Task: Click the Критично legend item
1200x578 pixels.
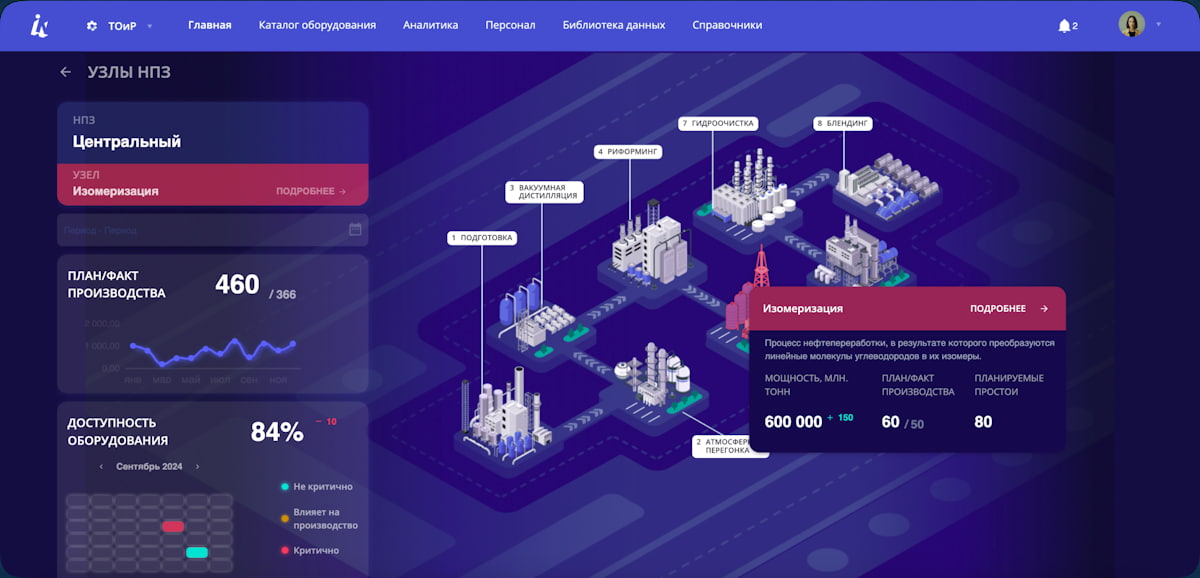Action: (310, 551)
